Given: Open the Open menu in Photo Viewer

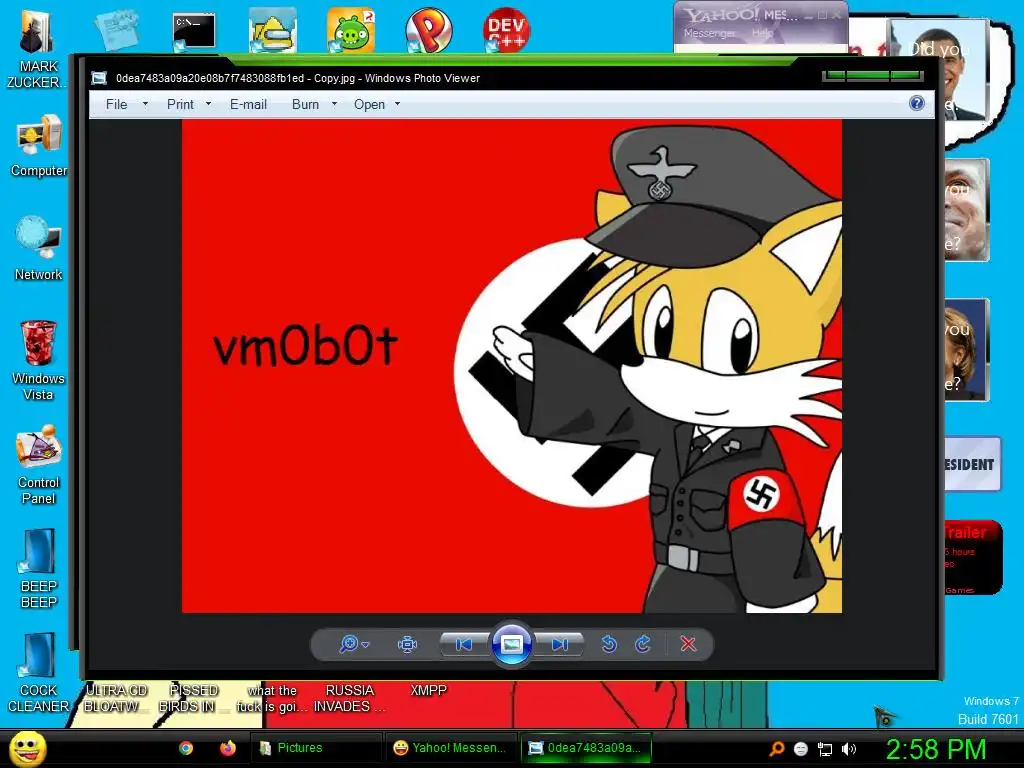Looking at the screenshot, I should pos(369,104).
